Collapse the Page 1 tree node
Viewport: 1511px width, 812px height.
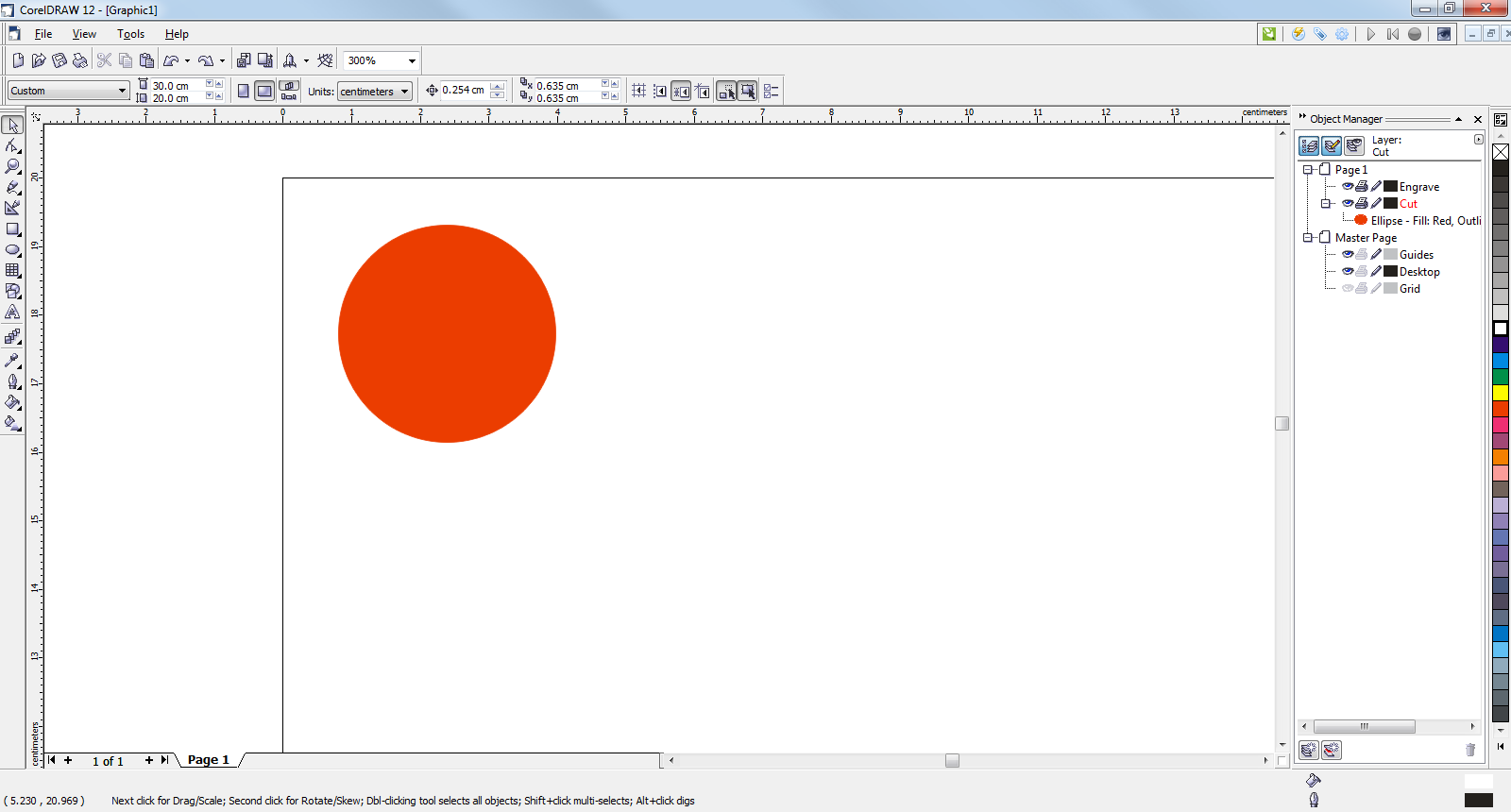(1308, 170)
